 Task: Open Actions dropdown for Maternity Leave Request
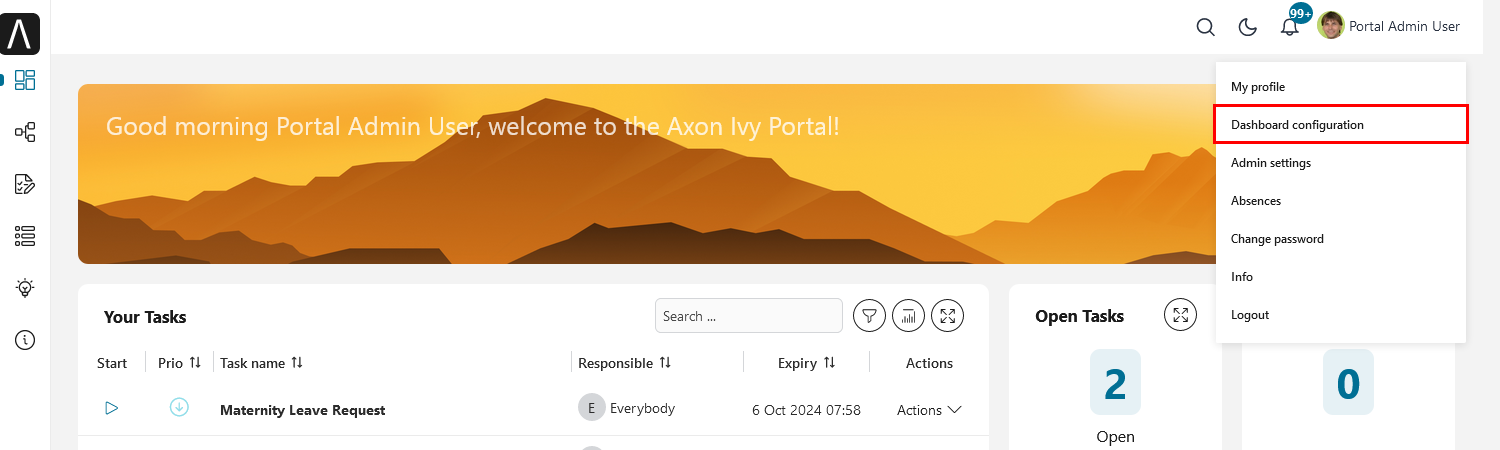pos(929,410)
